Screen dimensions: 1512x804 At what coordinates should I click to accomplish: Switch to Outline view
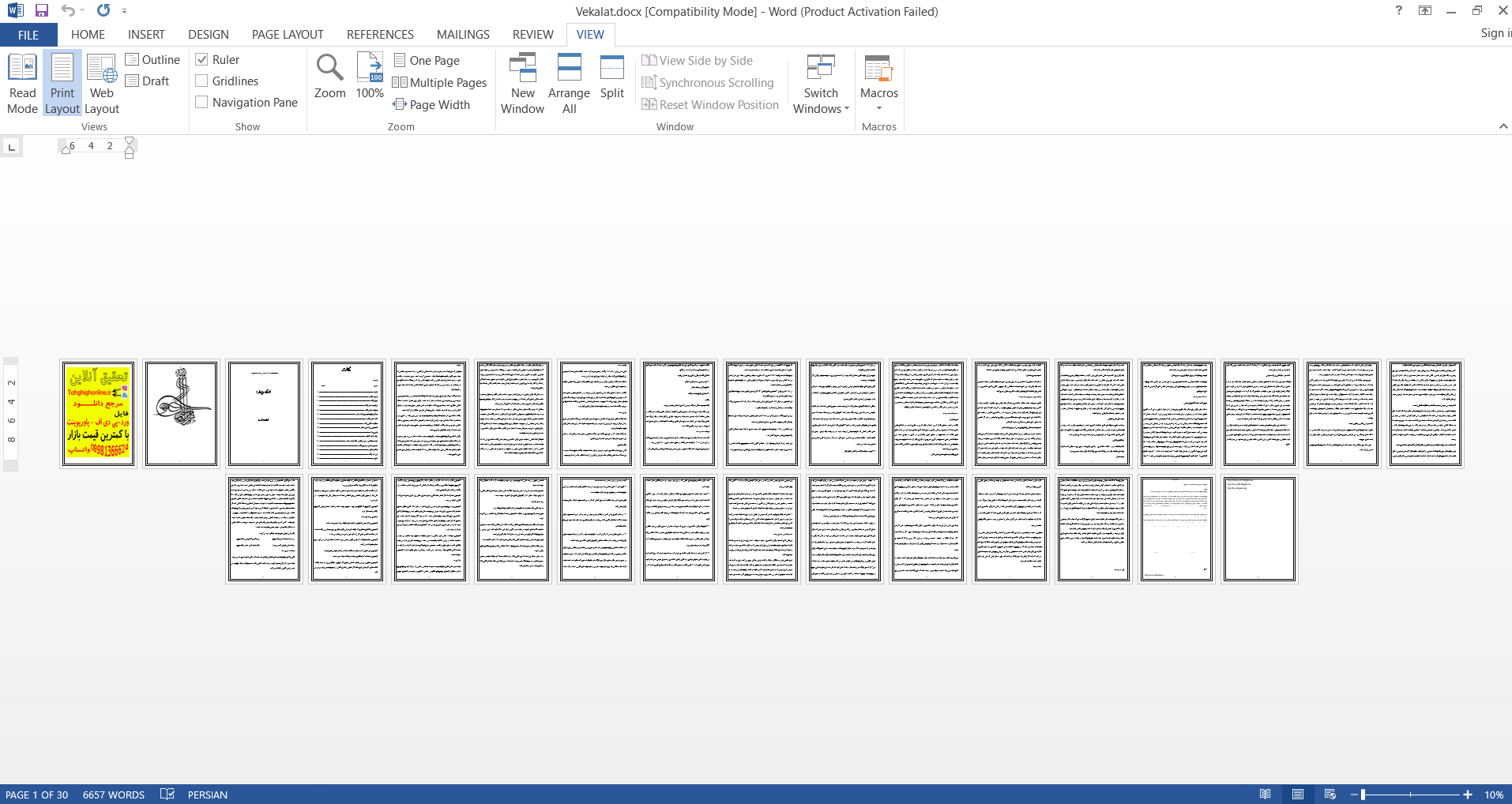152,60
